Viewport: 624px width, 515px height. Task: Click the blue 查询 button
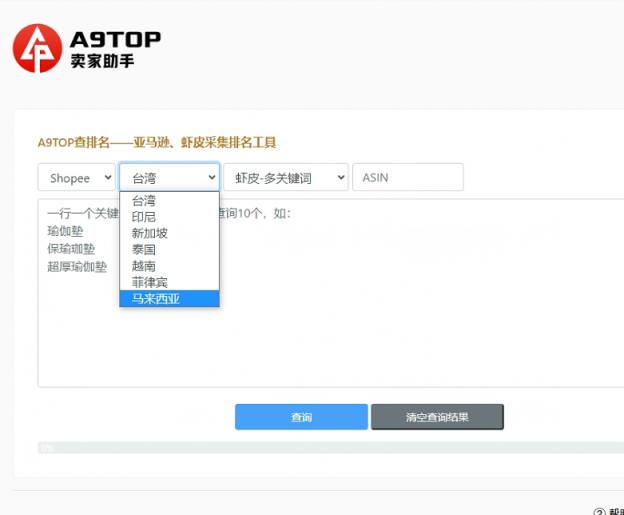(301, 417)
